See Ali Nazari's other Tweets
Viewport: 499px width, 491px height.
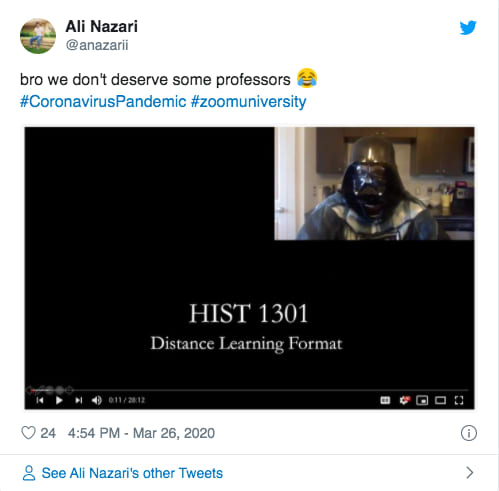[132, 473]
